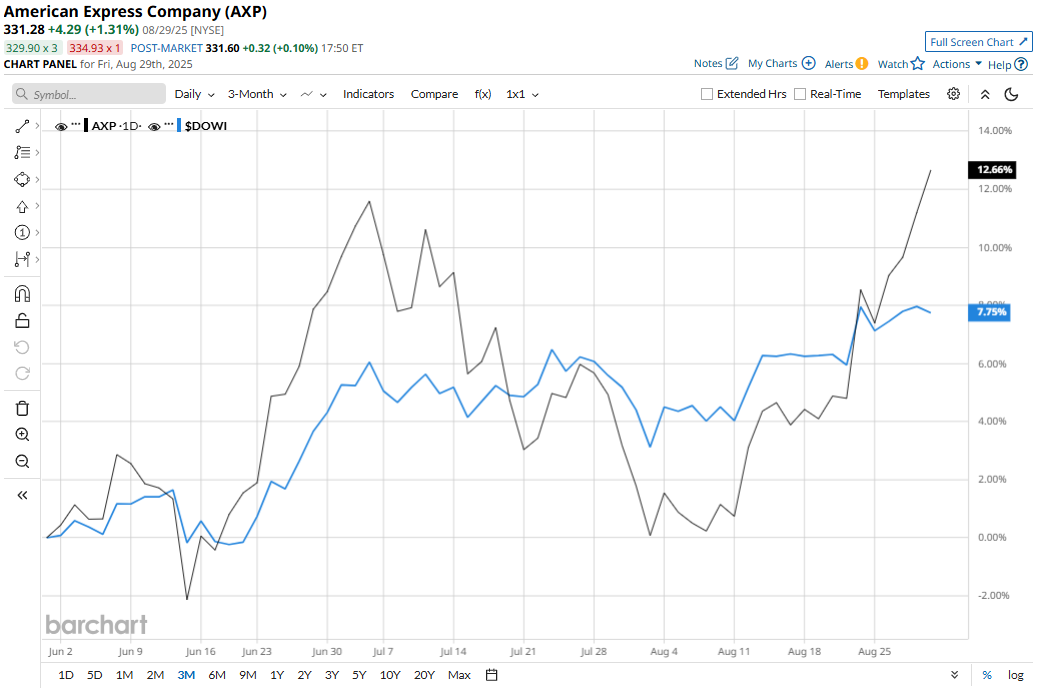The width and height of the screenshot is (1039, 692).
Task: Click the Notes edit icon
Action: pos(732,63)
